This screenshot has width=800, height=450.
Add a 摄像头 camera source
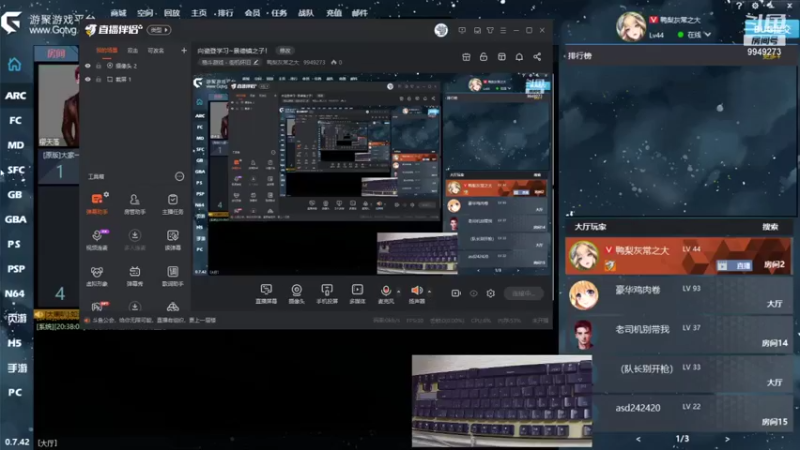pos(296,294)
